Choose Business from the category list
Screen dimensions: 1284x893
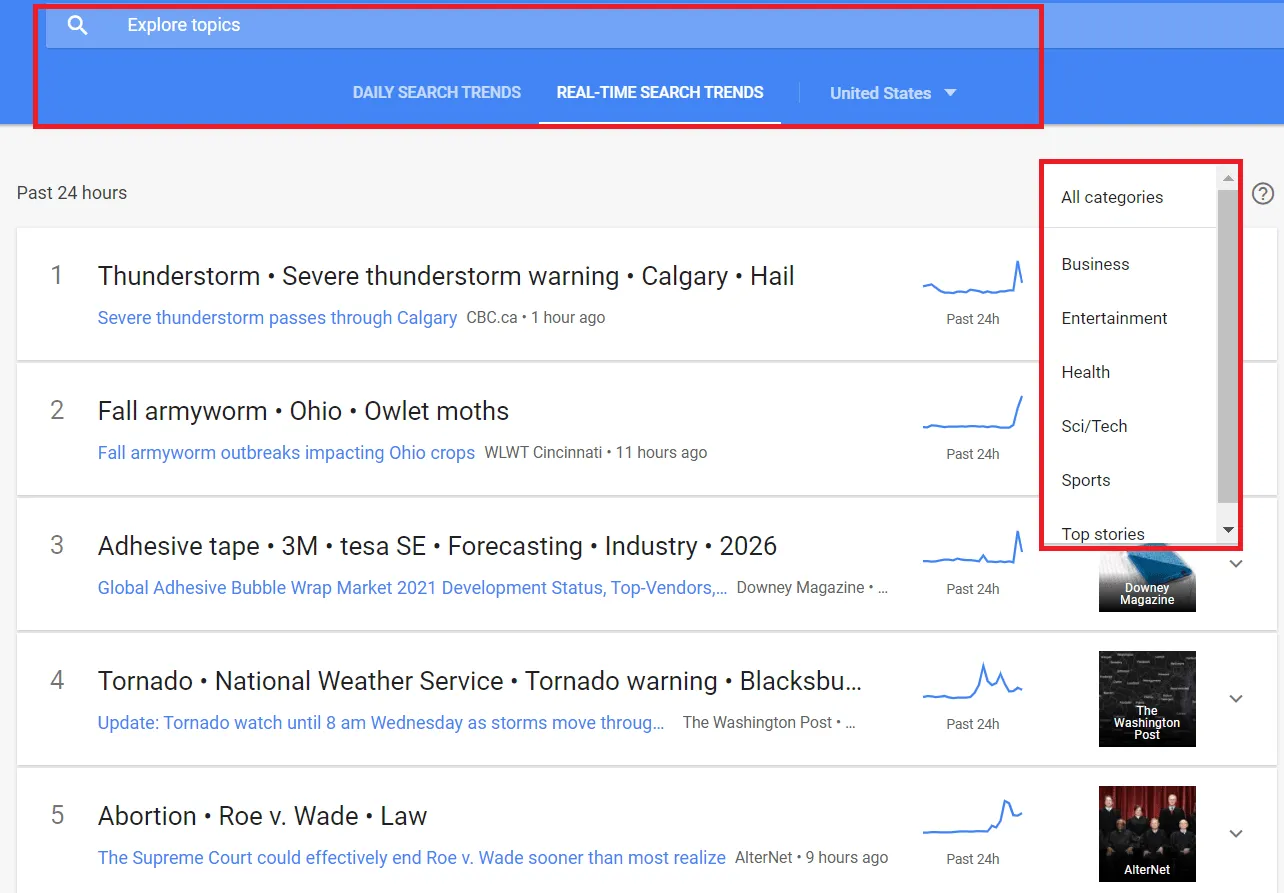pos(1095,264)
